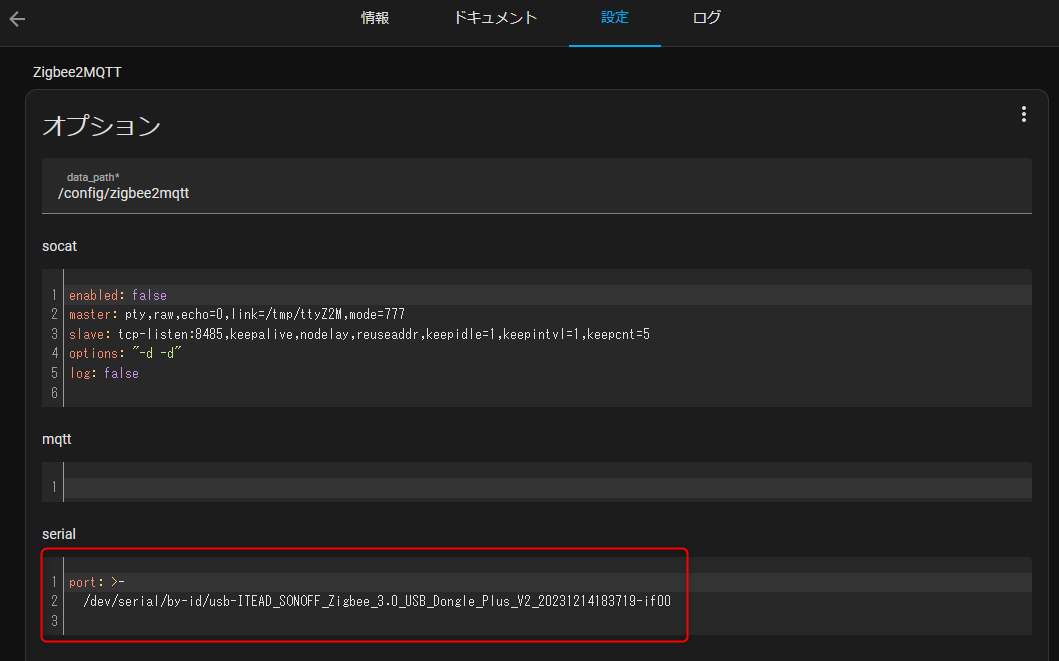1059x661 pixels.
Task: Open the three-dot options menu
Action: point(1024,114)
